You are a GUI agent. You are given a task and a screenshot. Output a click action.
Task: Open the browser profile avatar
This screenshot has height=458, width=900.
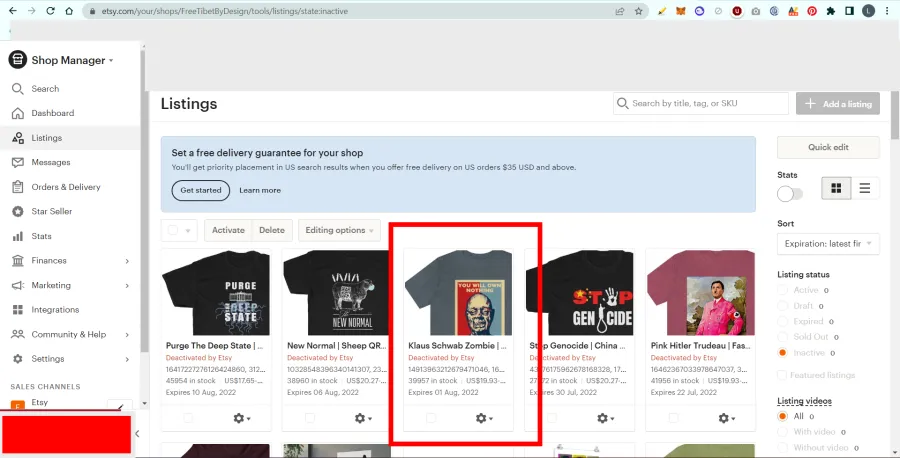coord(868,11)
